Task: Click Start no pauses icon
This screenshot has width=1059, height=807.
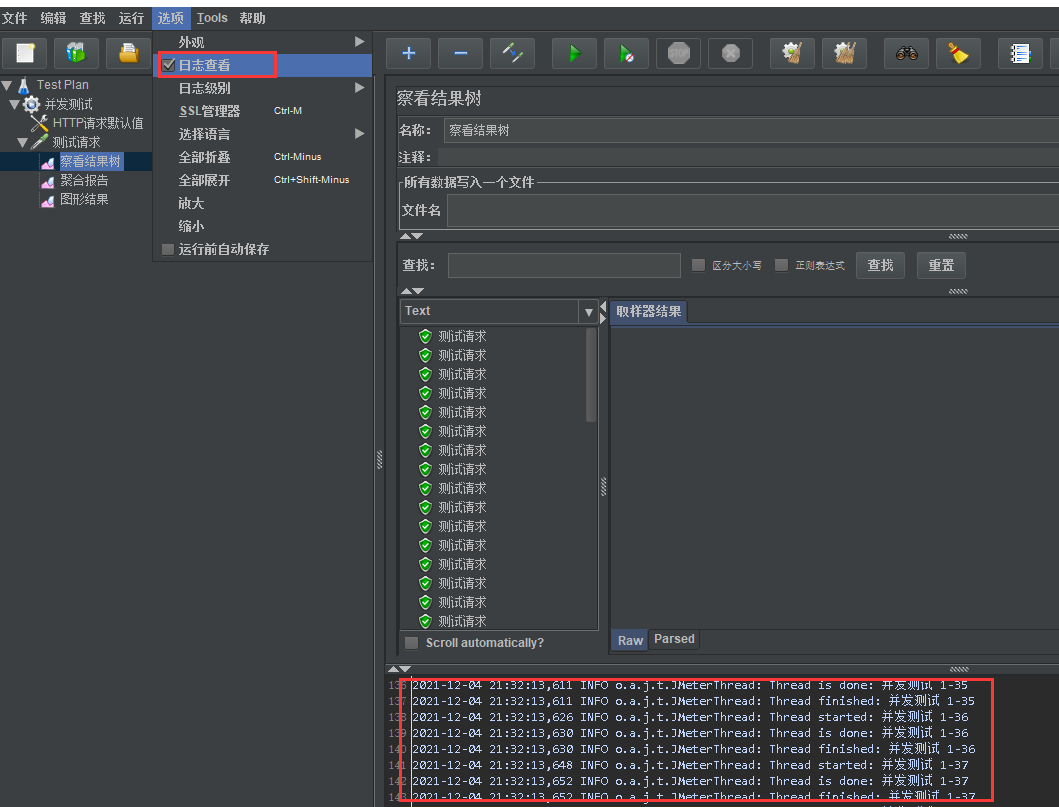Action: [x=627, y=53]
